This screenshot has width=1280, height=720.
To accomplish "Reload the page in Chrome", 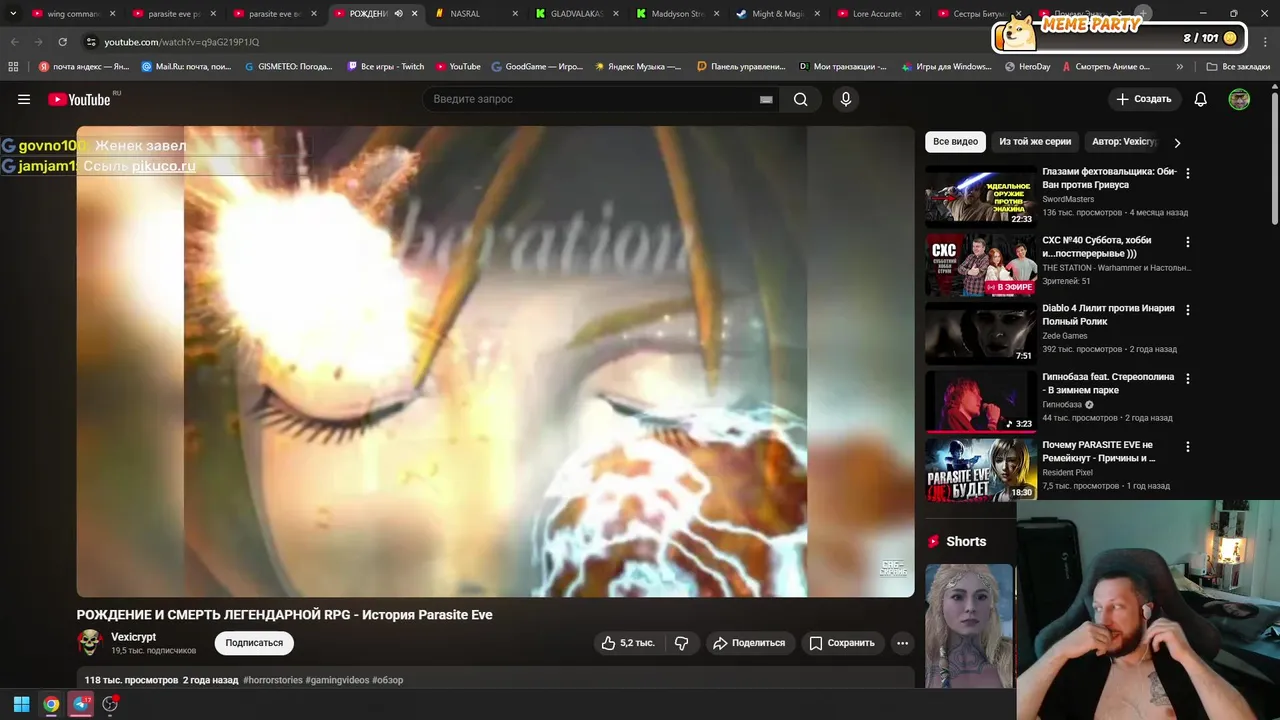I will click(63, 42).
